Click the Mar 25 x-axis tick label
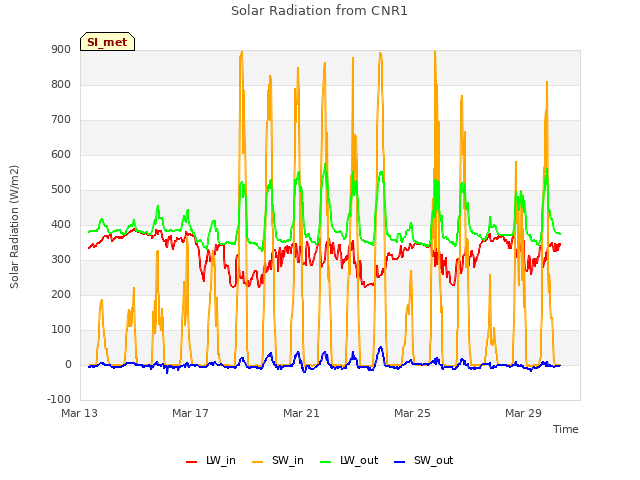Image resolution: width=640 pixels, height=480 pixels. (x=412, y=413)
